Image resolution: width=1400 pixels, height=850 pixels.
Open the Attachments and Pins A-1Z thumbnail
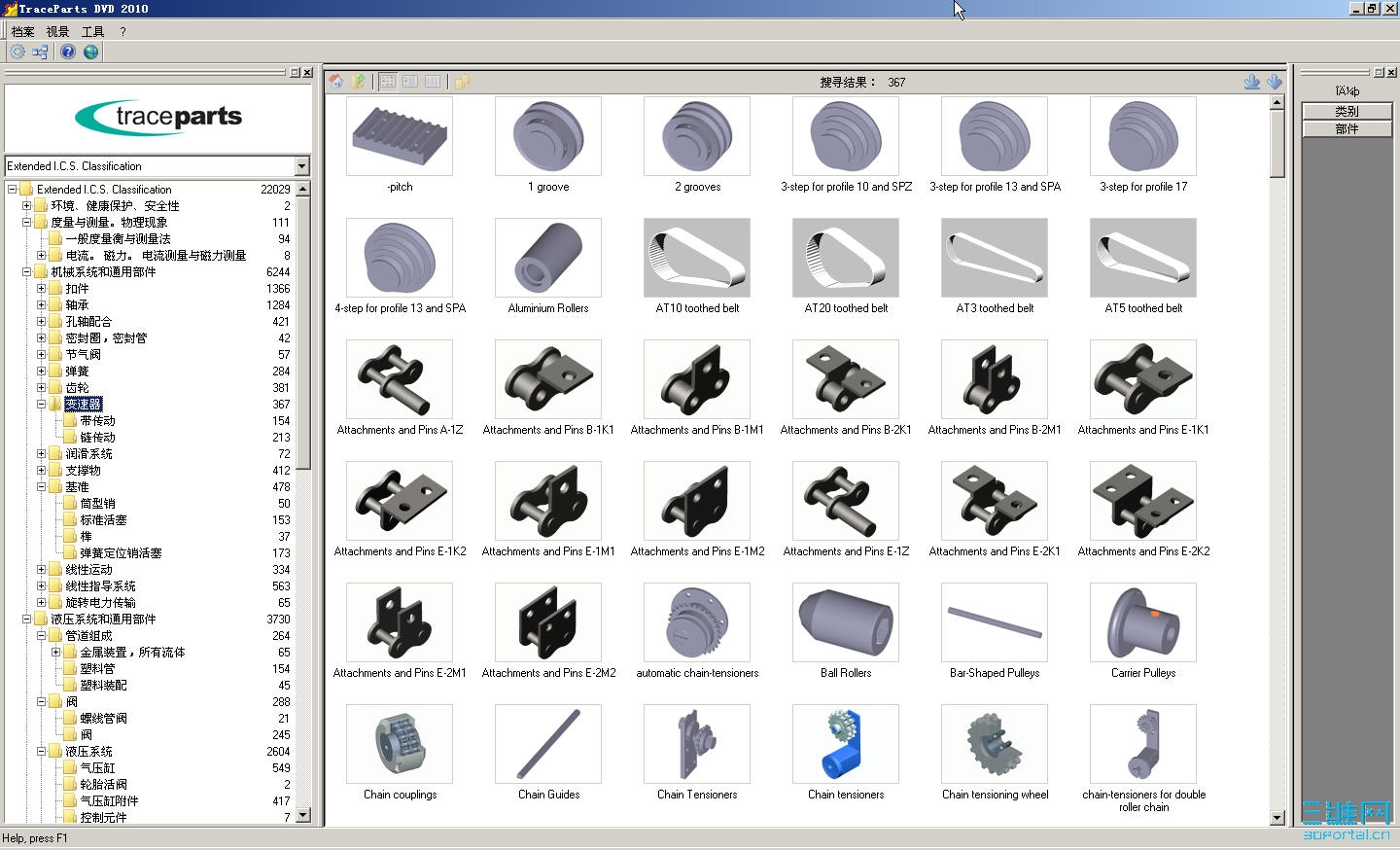400,379
